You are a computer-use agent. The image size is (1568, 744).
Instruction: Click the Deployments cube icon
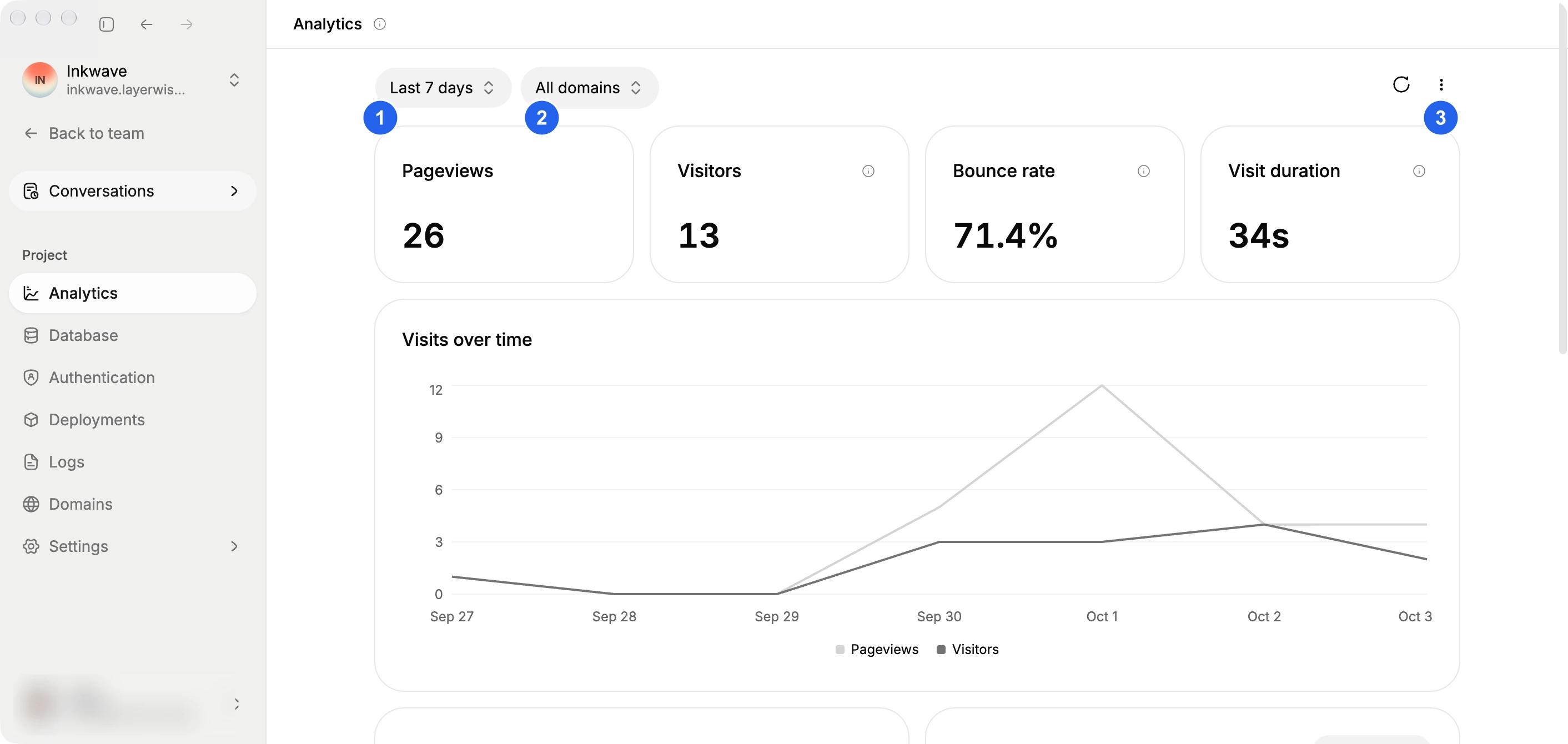(31, 420)
